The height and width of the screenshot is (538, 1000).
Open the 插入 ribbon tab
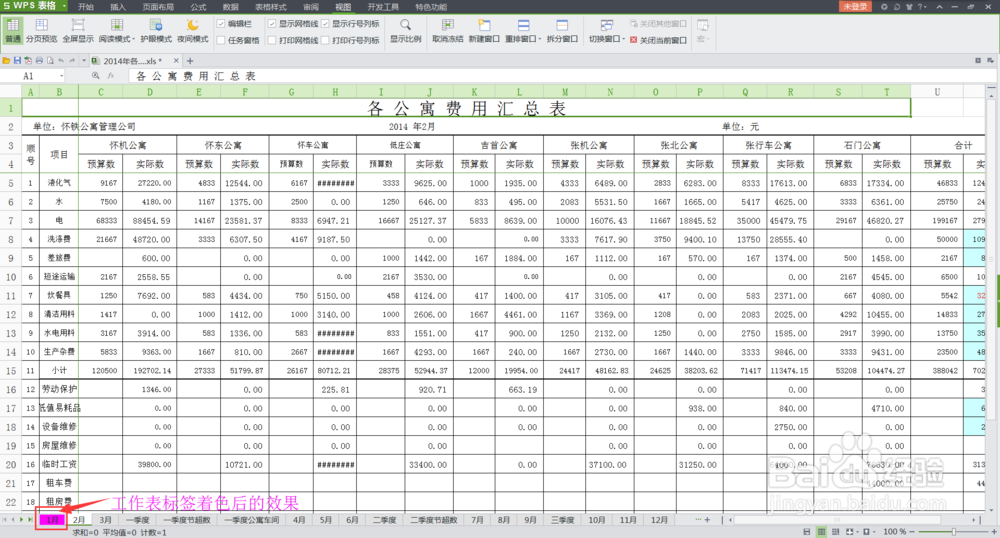click(x=118, y=6)
